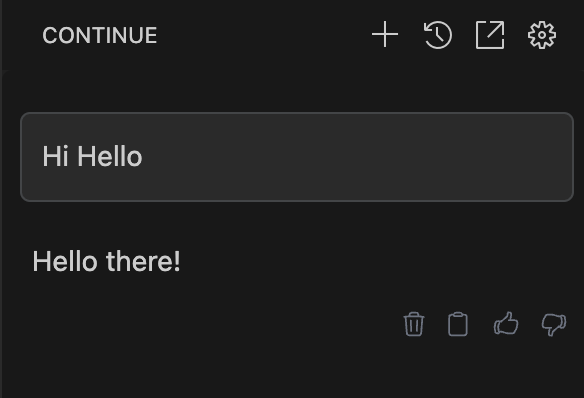
Task: Start a new session with plus icon
Action: [x=385, y=35]
